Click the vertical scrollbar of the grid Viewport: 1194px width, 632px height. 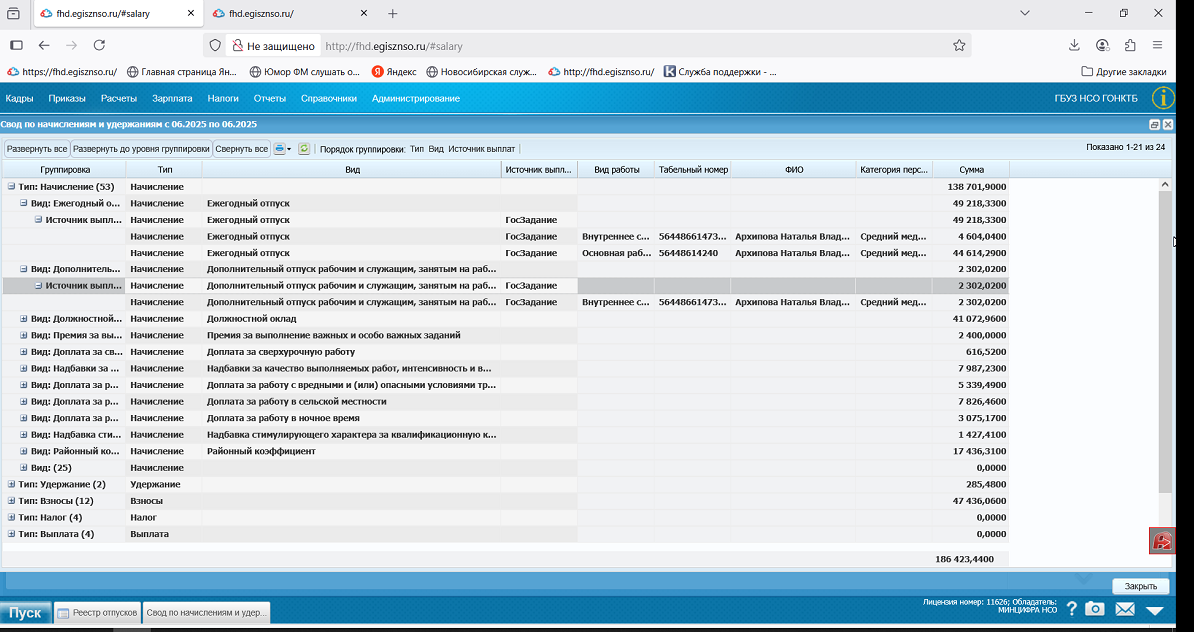(1165, 342)
